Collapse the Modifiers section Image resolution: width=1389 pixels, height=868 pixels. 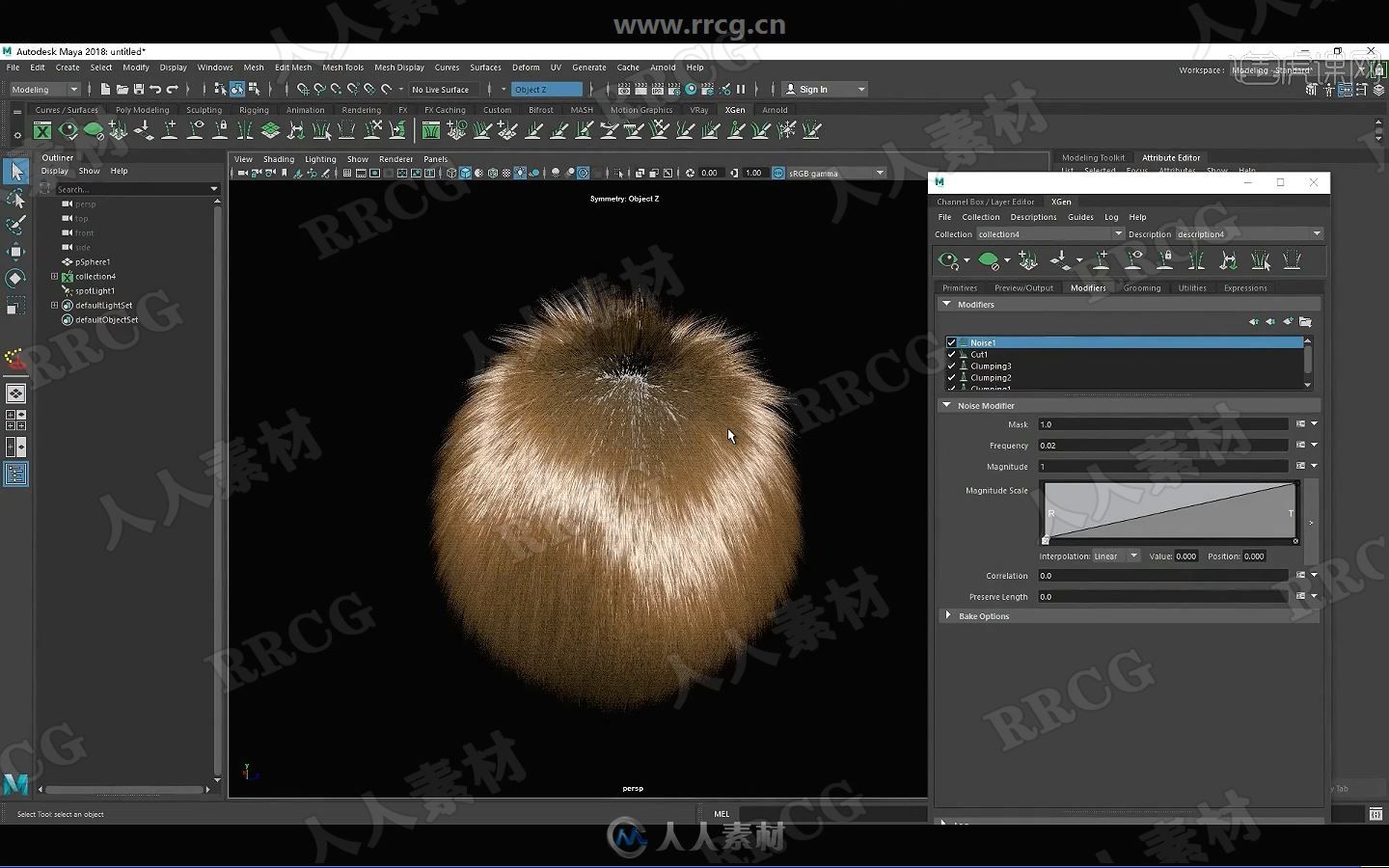[x=946, y=304]
